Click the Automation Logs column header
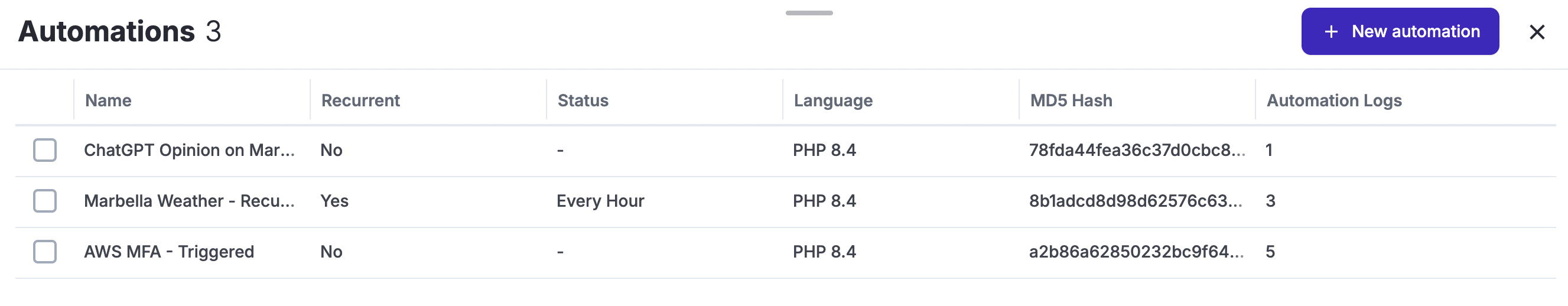 1333,100
